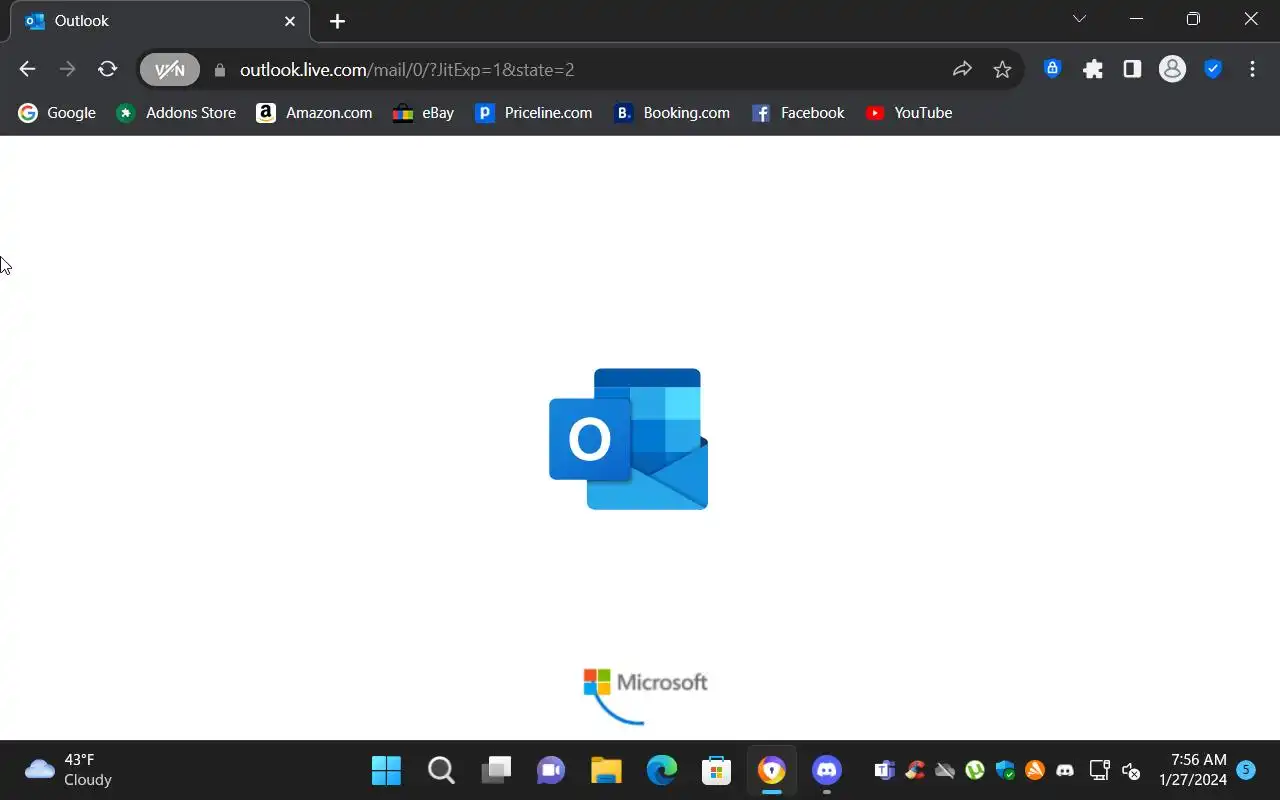Close the Outlook tab
Screen dimensions: 1280x800
coord(290,21)
